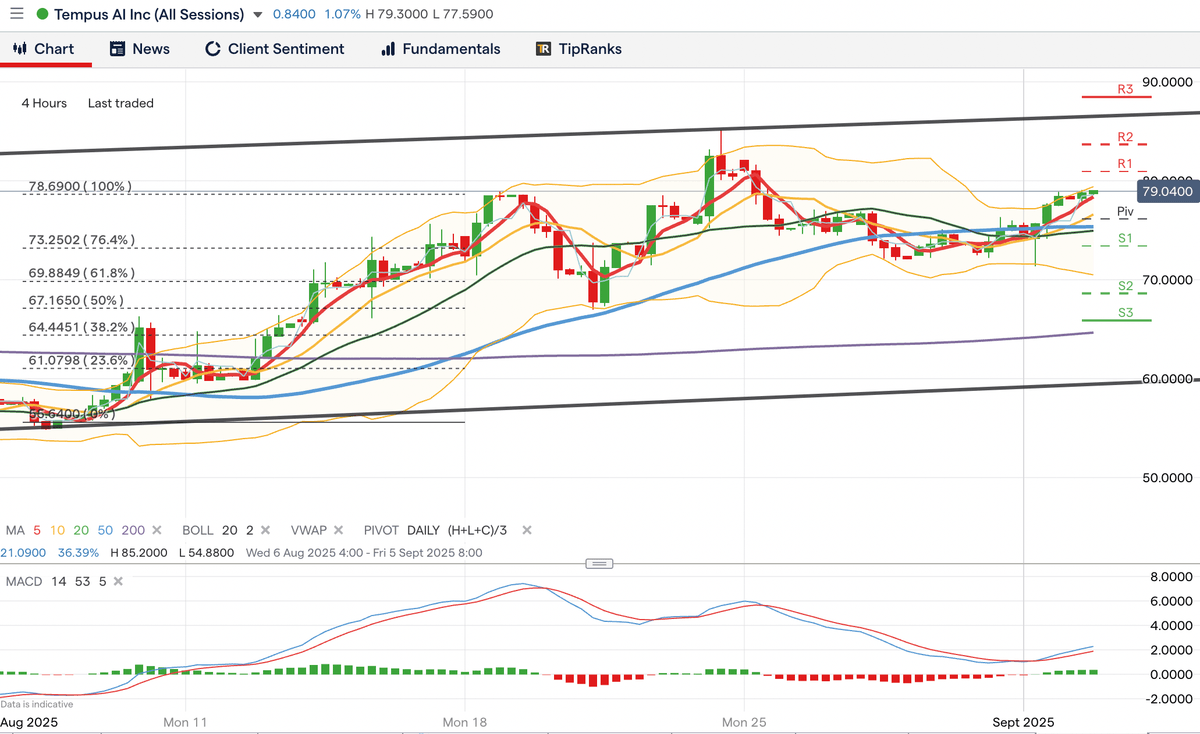The height and width of the screenshot is (734, 1200).
Task: Select the MACD parameter 14
Action: point(59,581)
